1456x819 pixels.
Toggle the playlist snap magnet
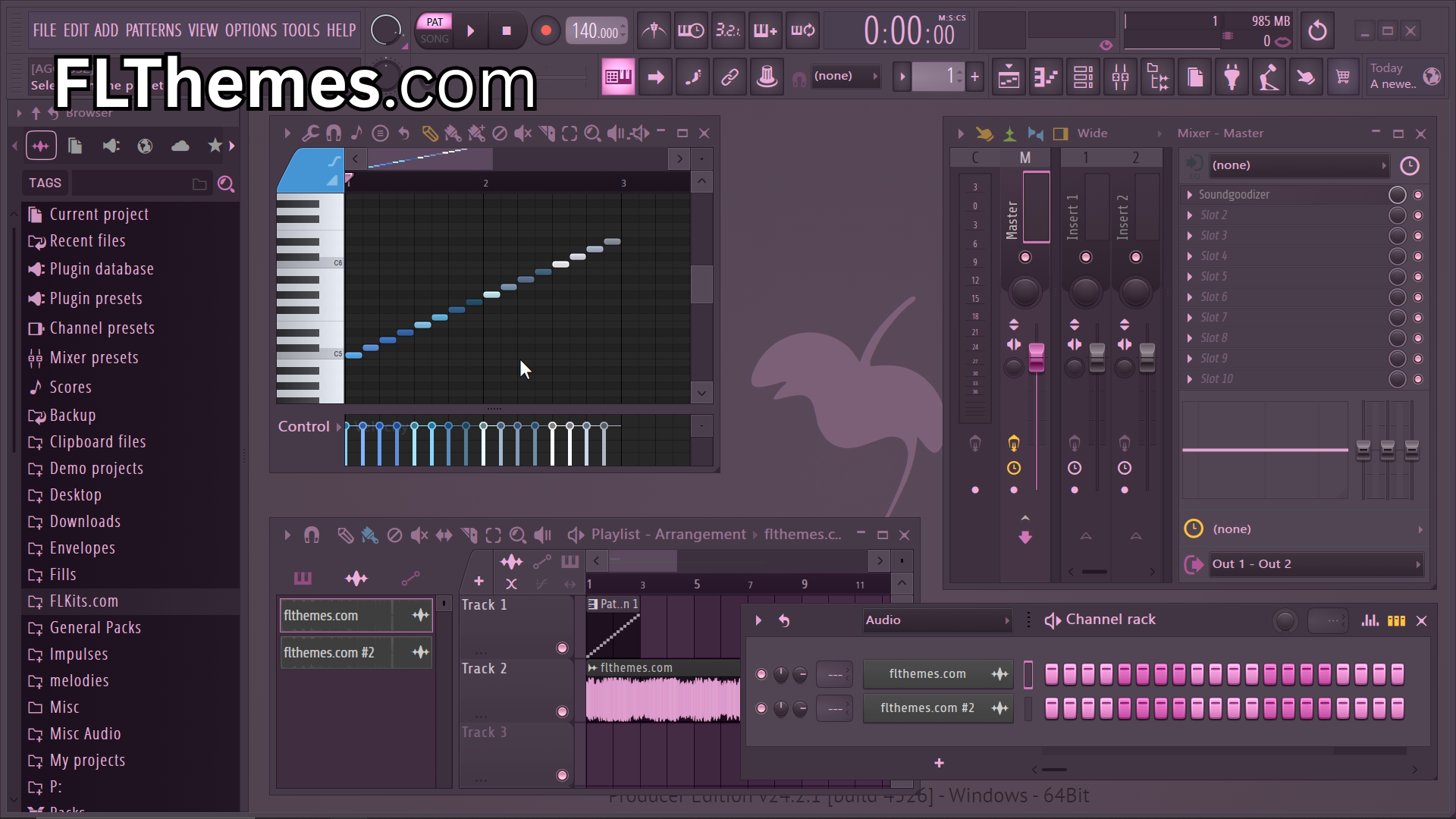tap(312, 535)
